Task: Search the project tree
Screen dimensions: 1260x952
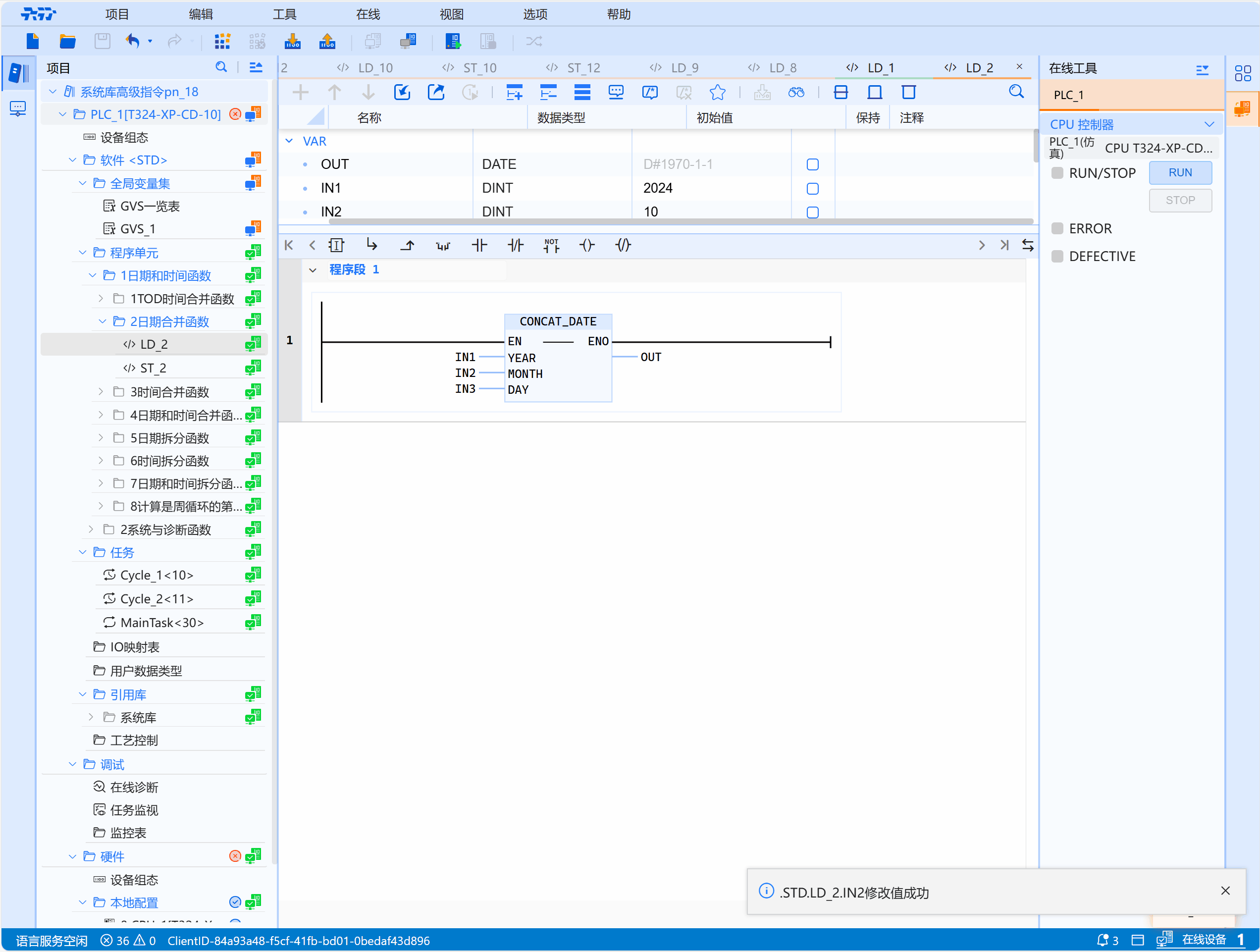Action: (x=221, y=67)
